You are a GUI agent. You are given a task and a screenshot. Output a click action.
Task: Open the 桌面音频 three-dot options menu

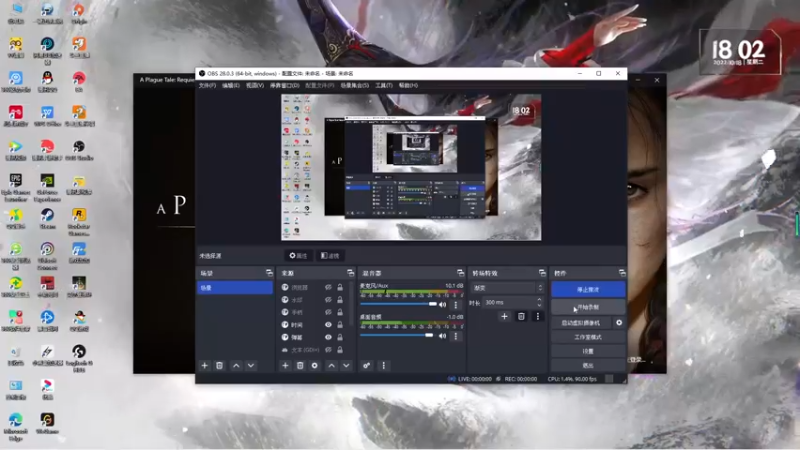click(x=456, y=336)
